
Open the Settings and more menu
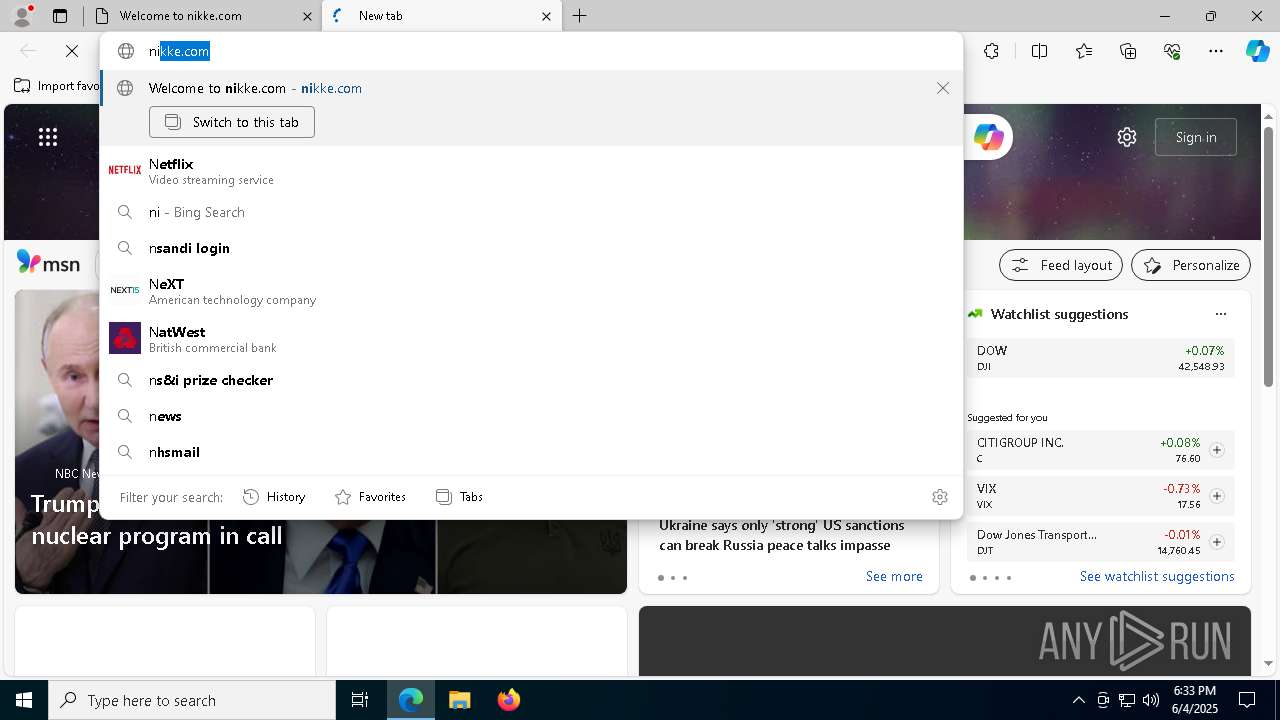click(1216, 51)
